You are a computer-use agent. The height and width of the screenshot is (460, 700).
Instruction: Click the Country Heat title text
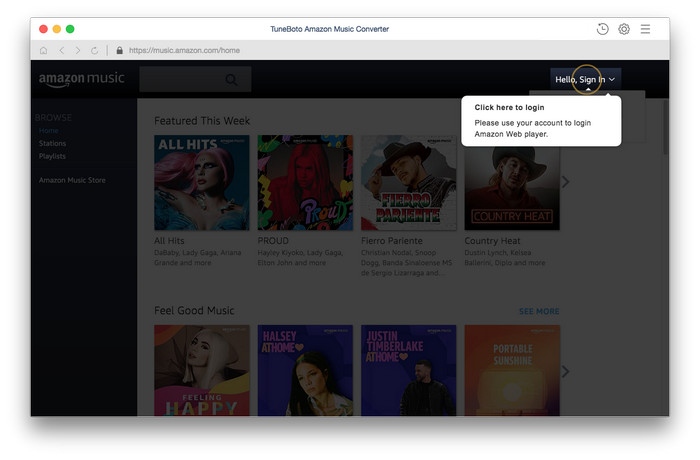(492, 241)
